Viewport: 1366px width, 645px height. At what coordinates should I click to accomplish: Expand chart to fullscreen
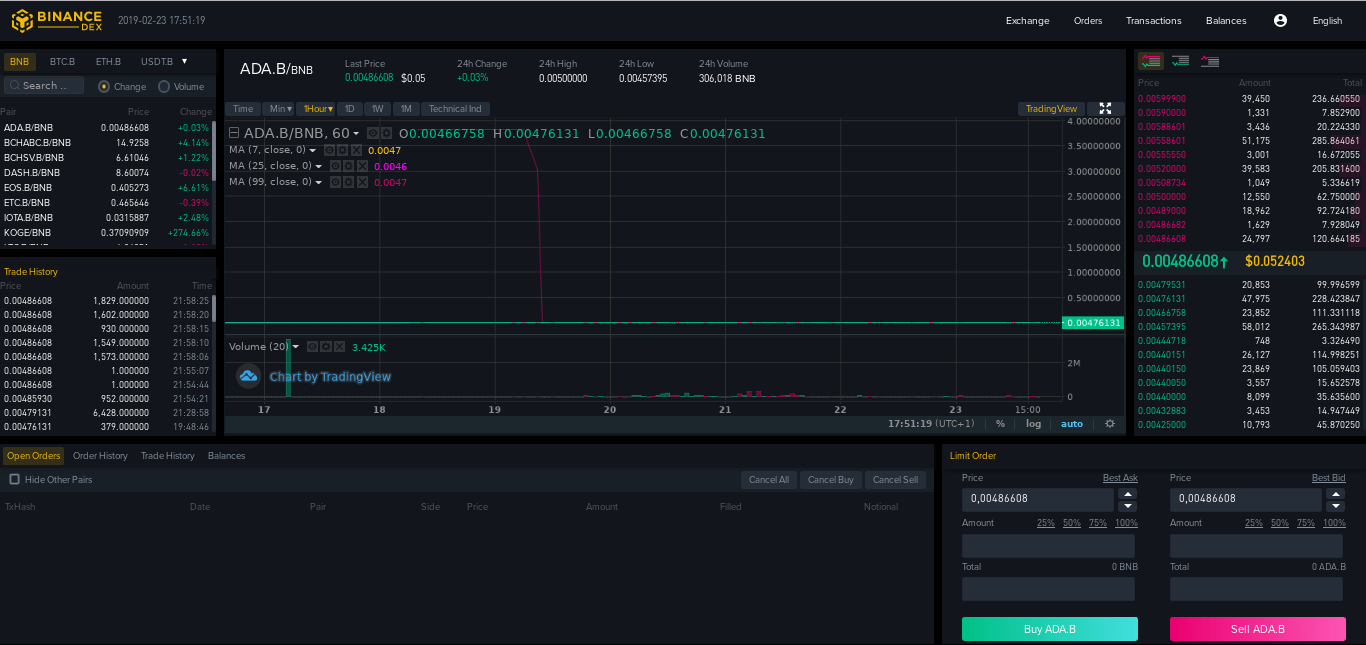(x=1105, y=108)
